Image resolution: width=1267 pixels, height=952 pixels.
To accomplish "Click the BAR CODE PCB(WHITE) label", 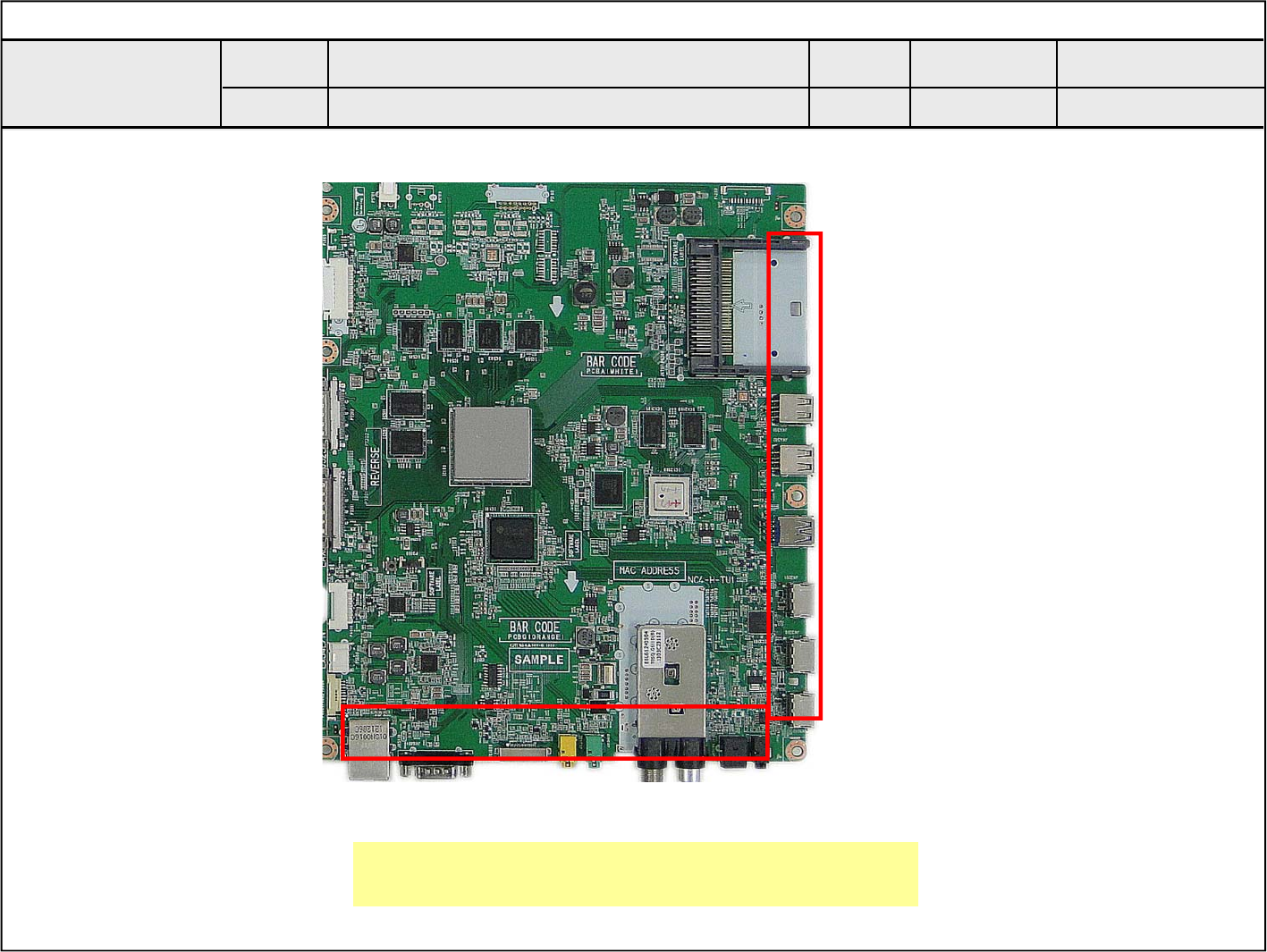I will (x=612, y=365).
